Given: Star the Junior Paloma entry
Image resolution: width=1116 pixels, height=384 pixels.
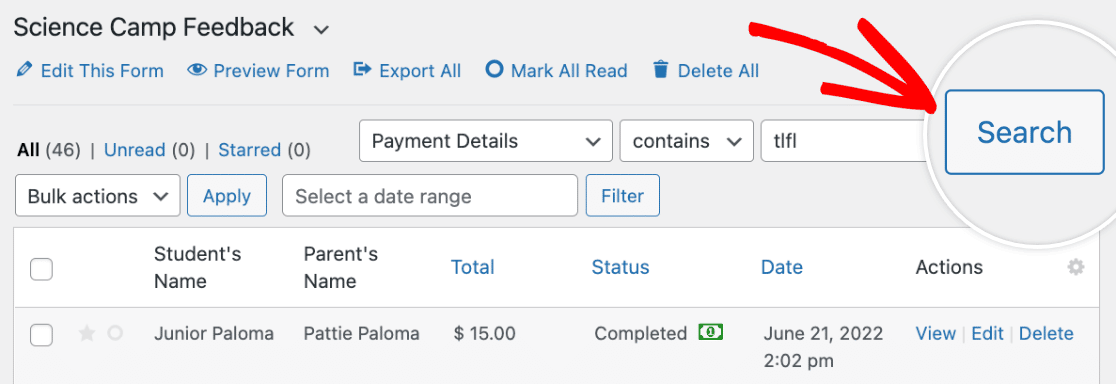Looking at the screenshot, I should (87, 334).
